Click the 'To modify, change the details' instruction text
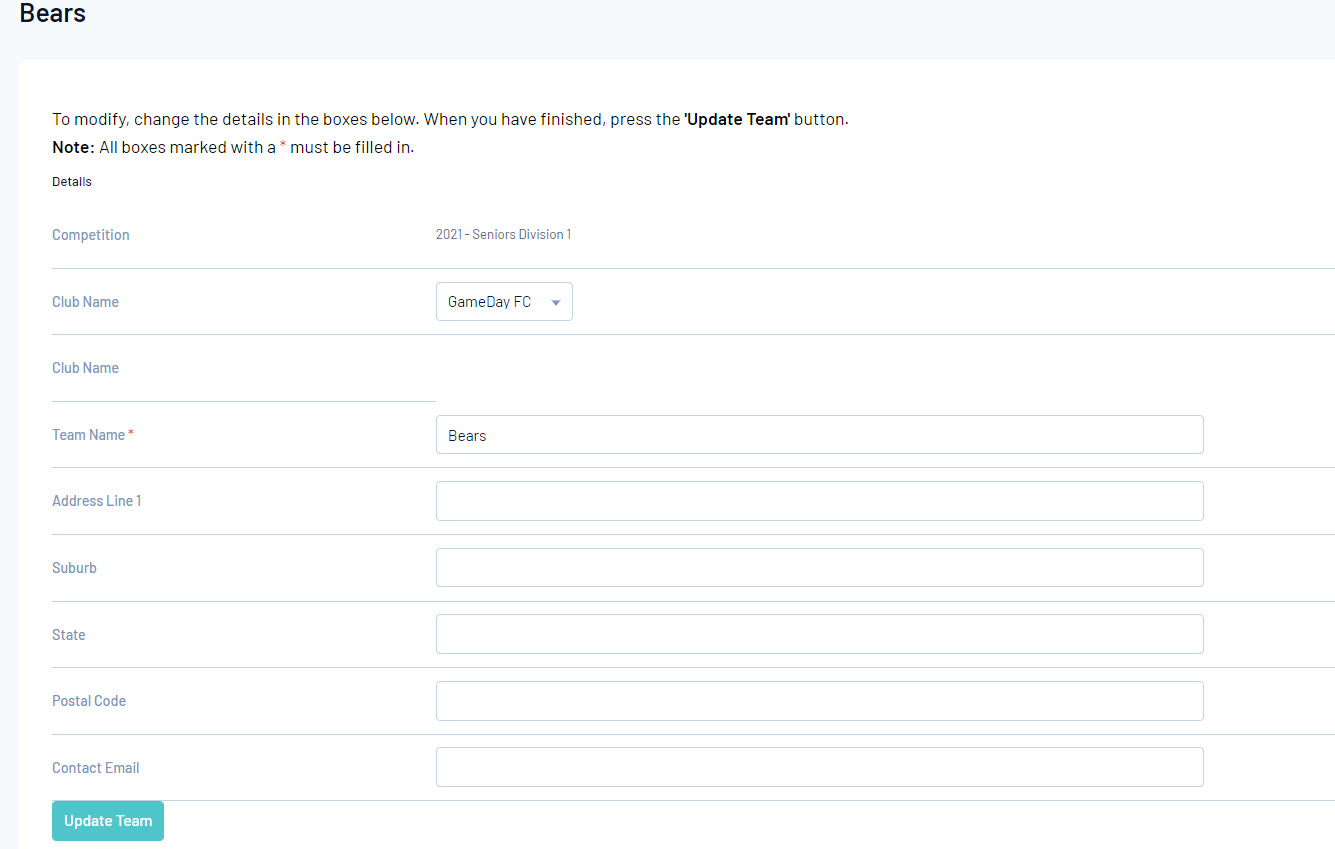The image size is (1335, 849). (x=450, y=119)
